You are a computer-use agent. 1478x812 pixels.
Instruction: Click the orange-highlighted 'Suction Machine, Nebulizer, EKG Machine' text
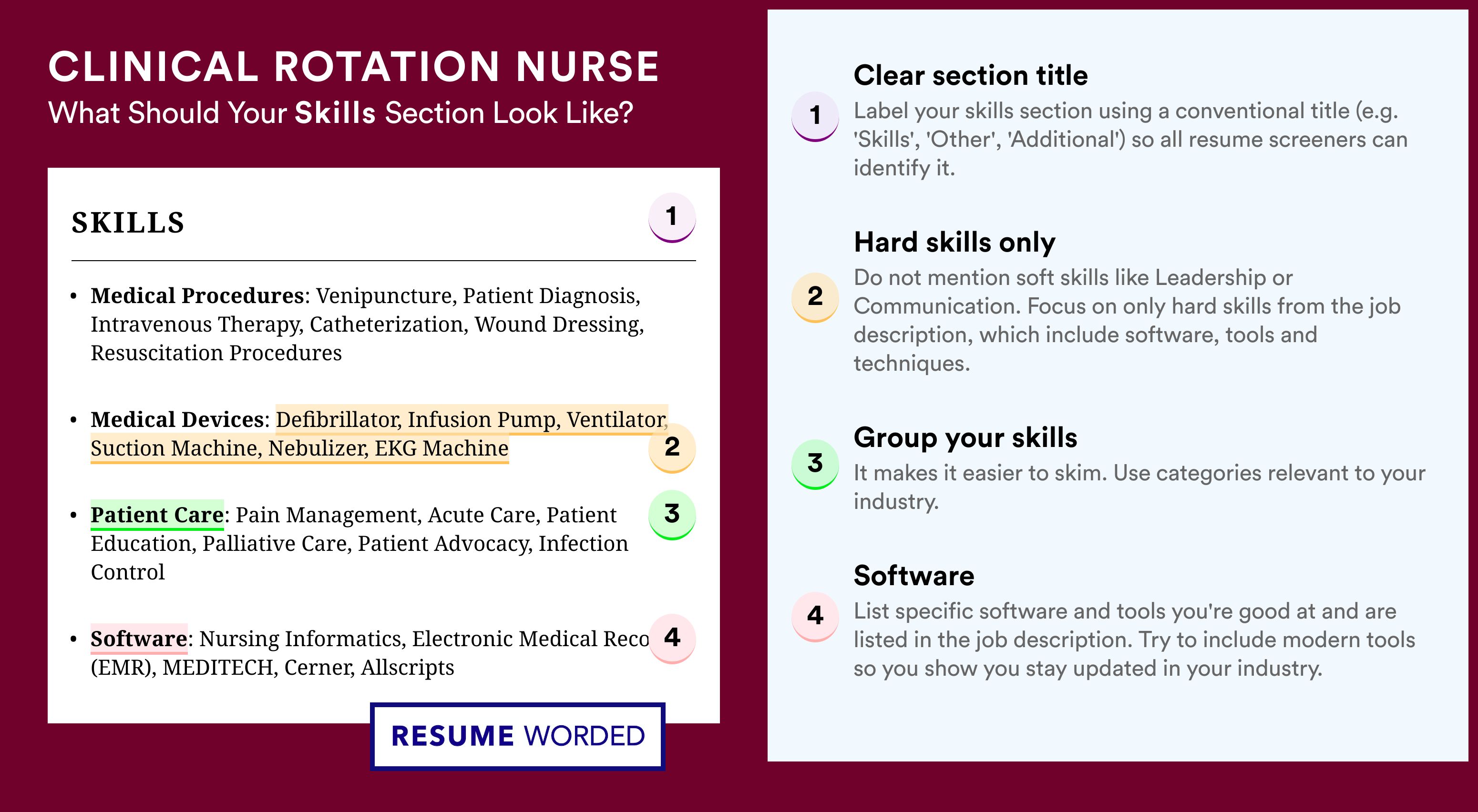tap(299, 448)
